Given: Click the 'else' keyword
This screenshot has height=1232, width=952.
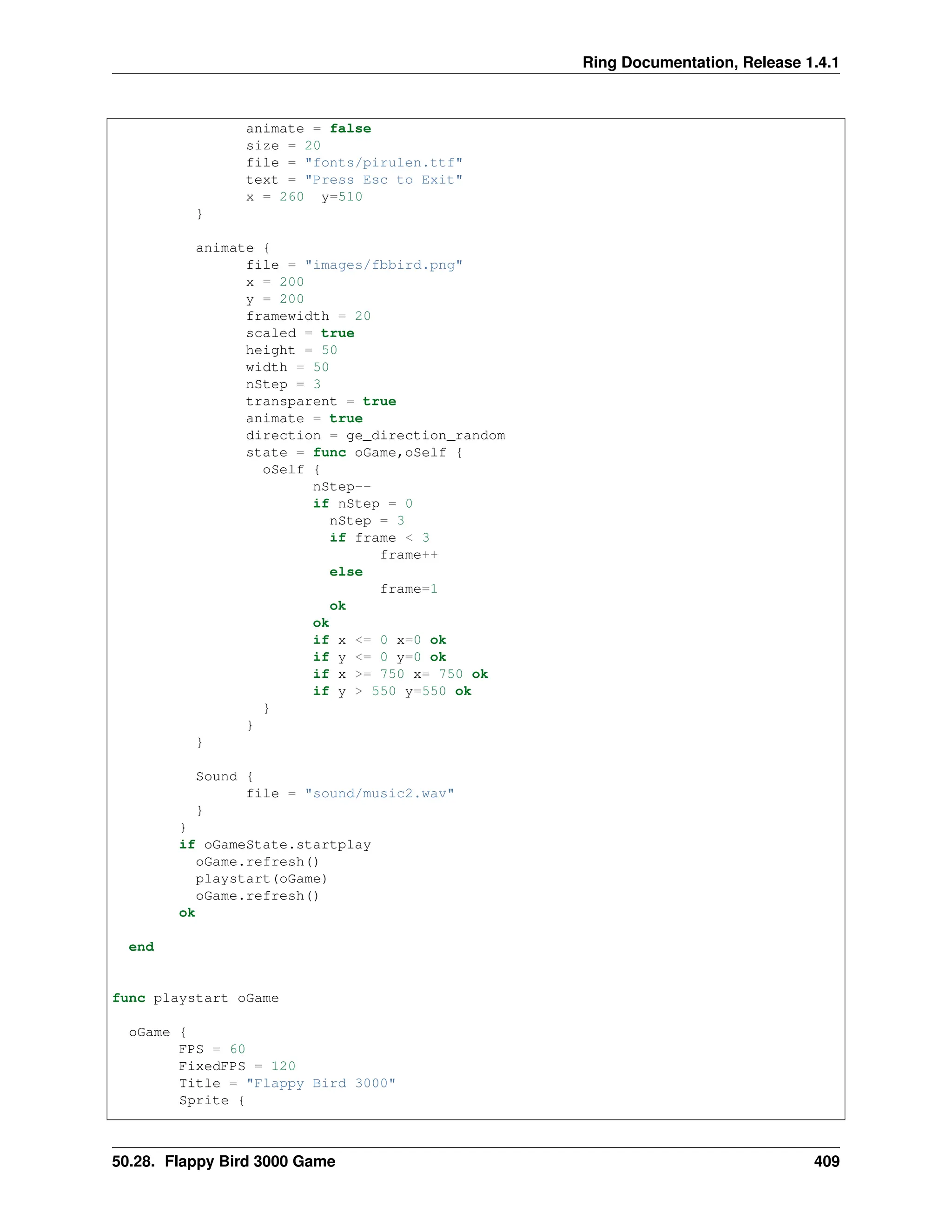Looking at the screenshot, I should click(x=346, y=572).
